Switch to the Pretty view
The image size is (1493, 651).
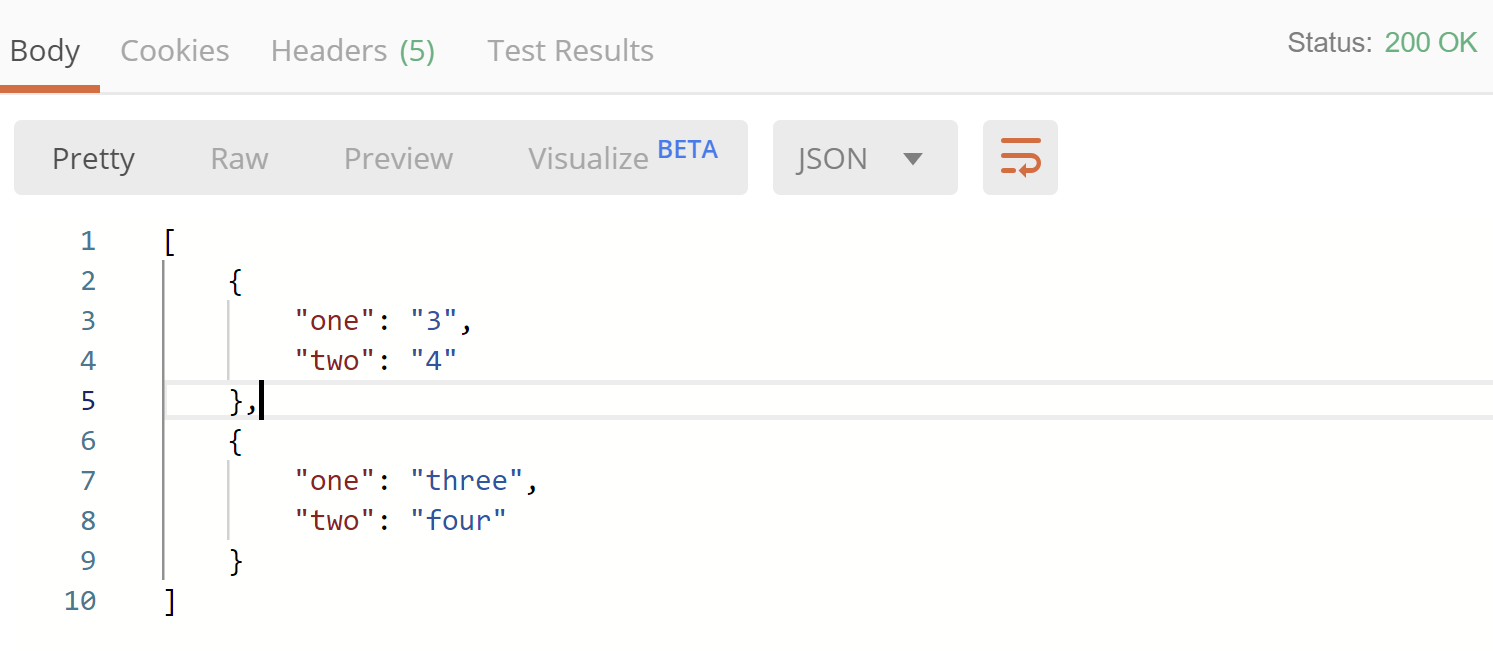point(92,157)
